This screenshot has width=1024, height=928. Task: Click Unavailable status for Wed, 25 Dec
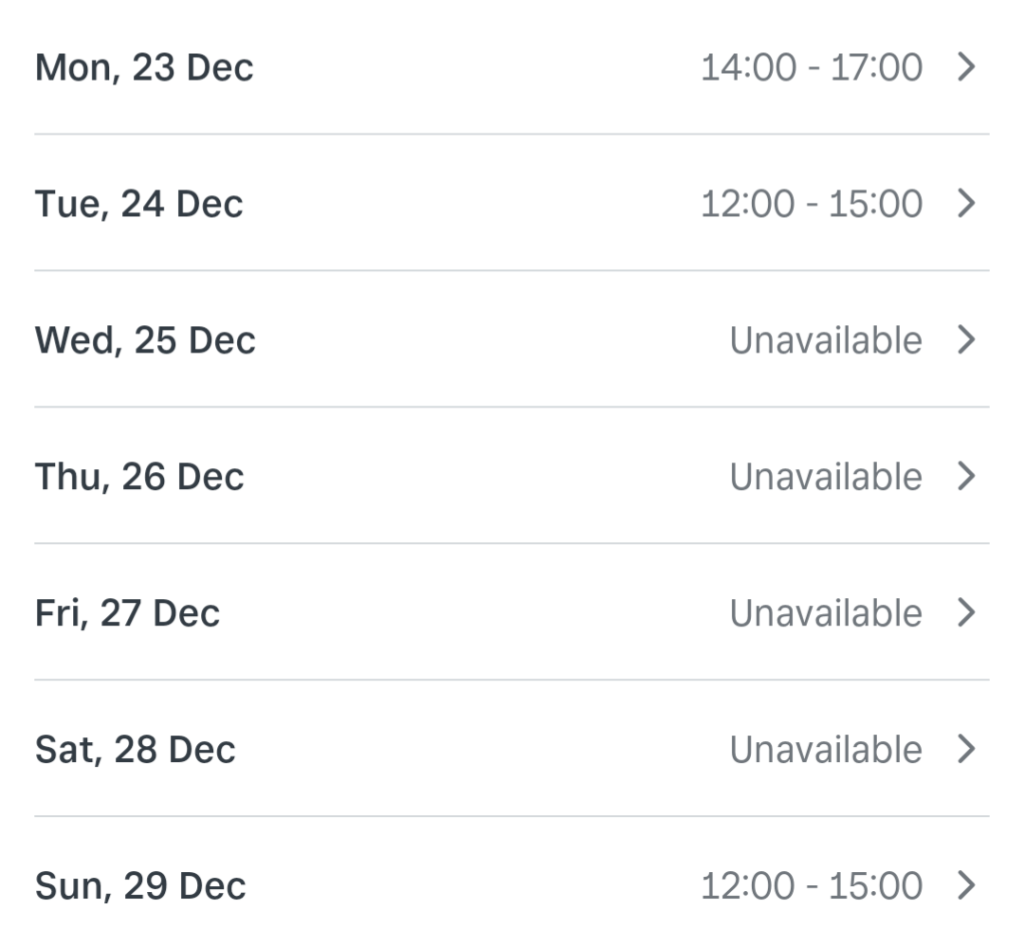(x=825, y=340)
